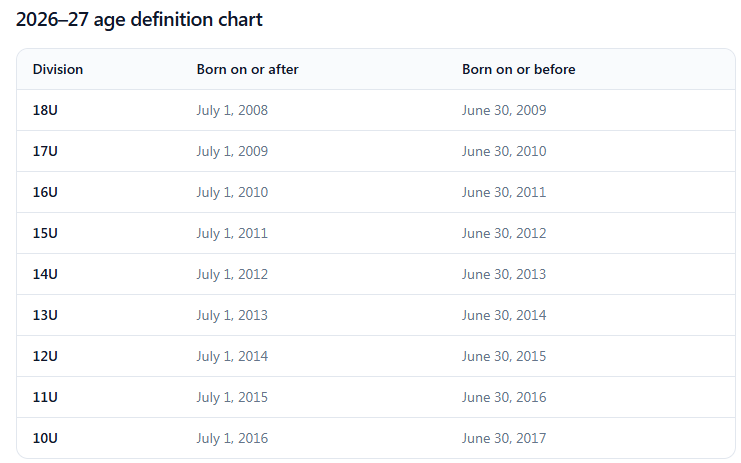Screen dimensions: 741x463
Task: Click the Born on or before header
Action: coord(518,69)
